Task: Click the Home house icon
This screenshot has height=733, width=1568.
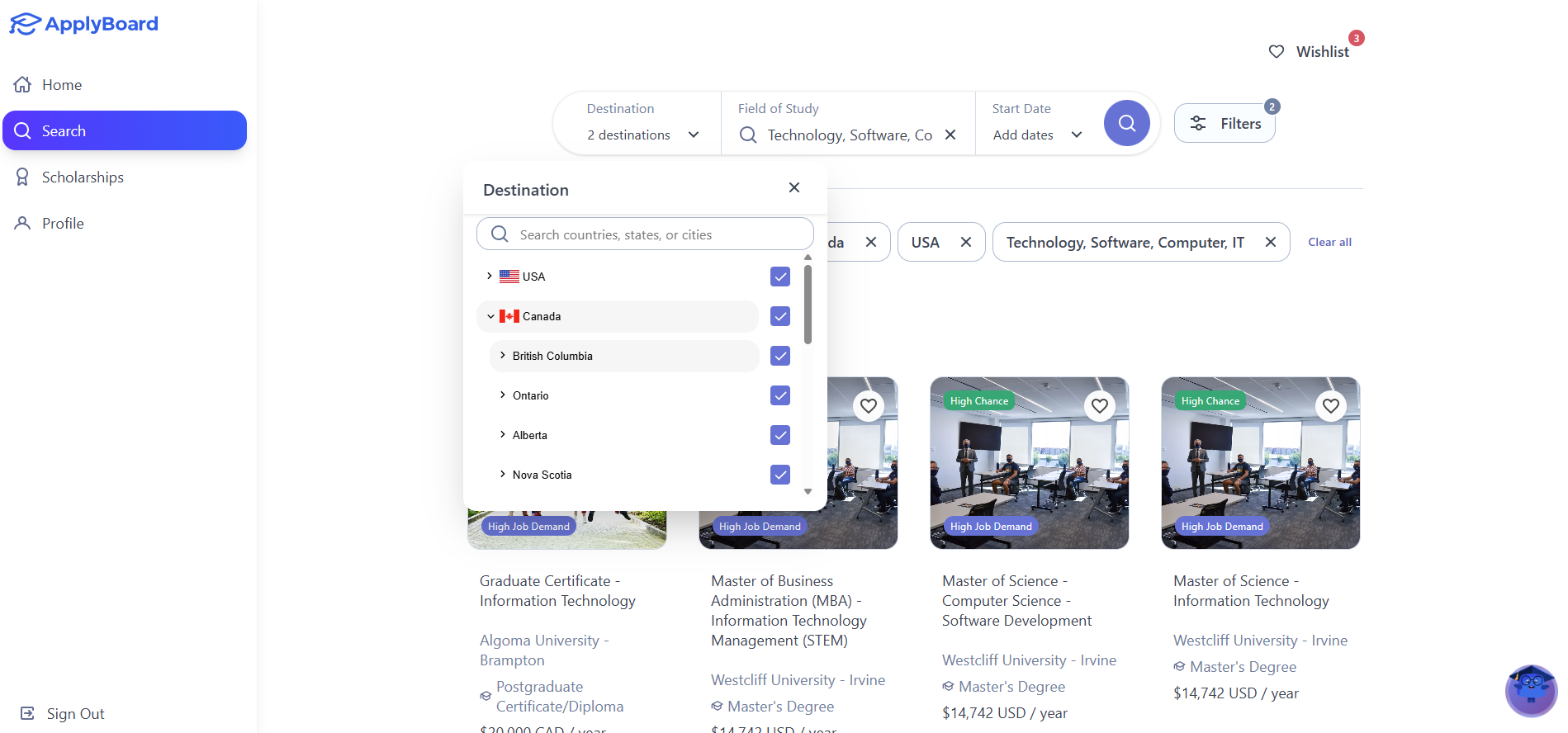Action: click(x=23, y=84)
